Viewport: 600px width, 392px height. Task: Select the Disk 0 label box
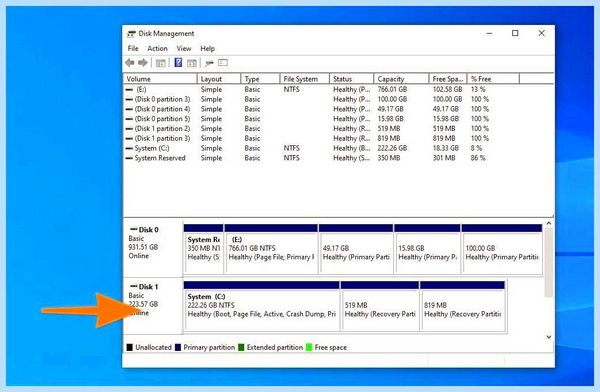coord(153,248)
